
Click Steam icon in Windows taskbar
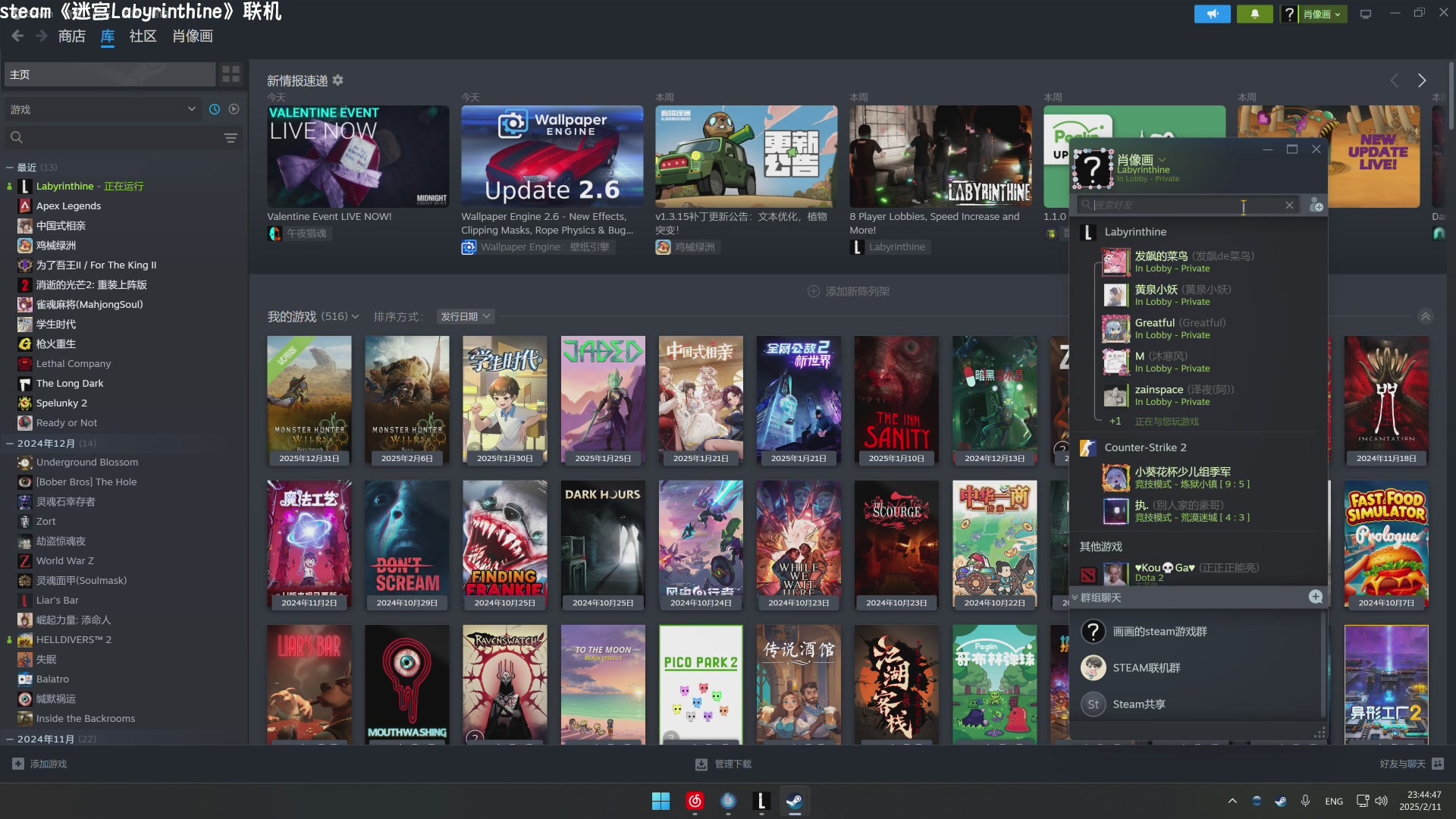click(794, 802)
